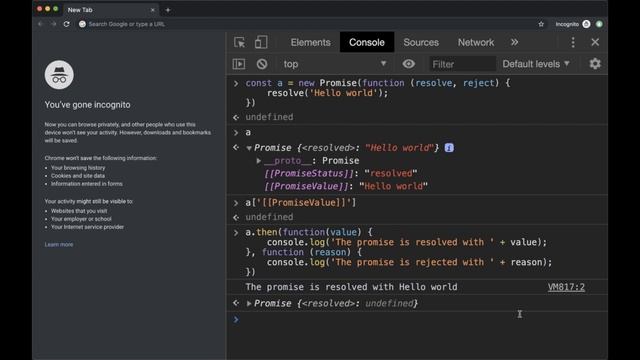The width and height of the screenshot is (640, 360).
Task: Show the console sidebar
Action: coord(239,64)
